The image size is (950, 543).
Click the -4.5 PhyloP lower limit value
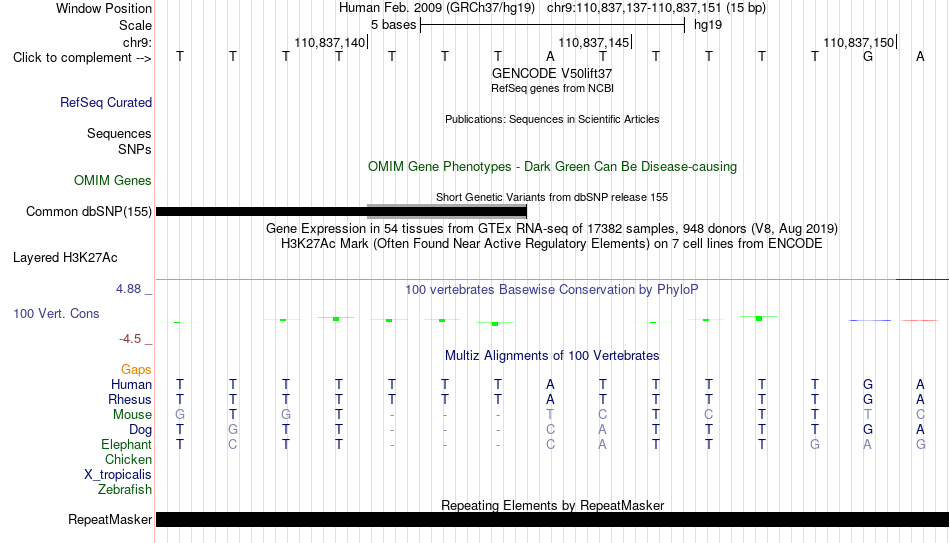(130, 339)
